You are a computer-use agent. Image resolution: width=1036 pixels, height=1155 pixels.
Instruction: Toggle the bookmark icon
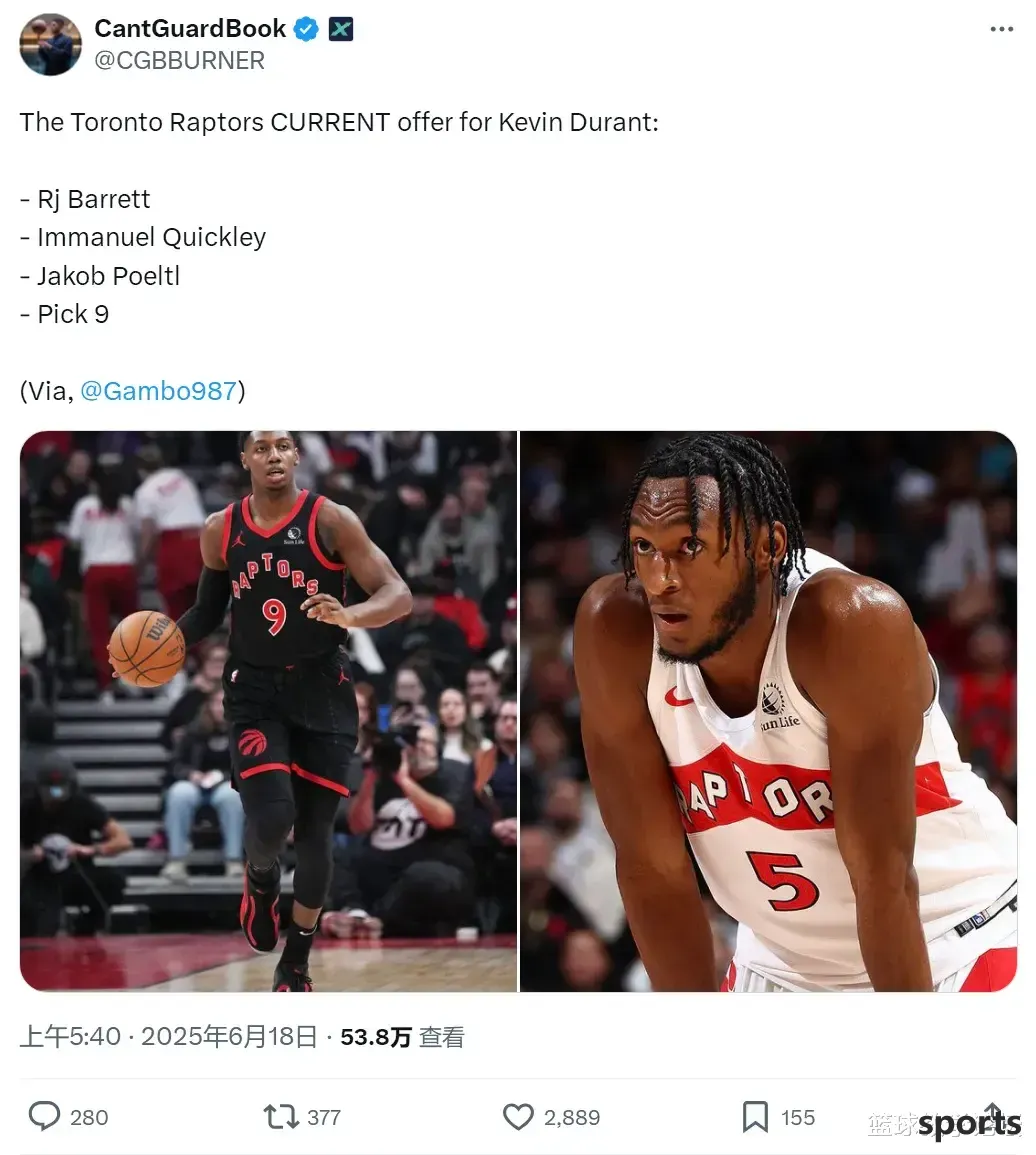(755, 1117)
